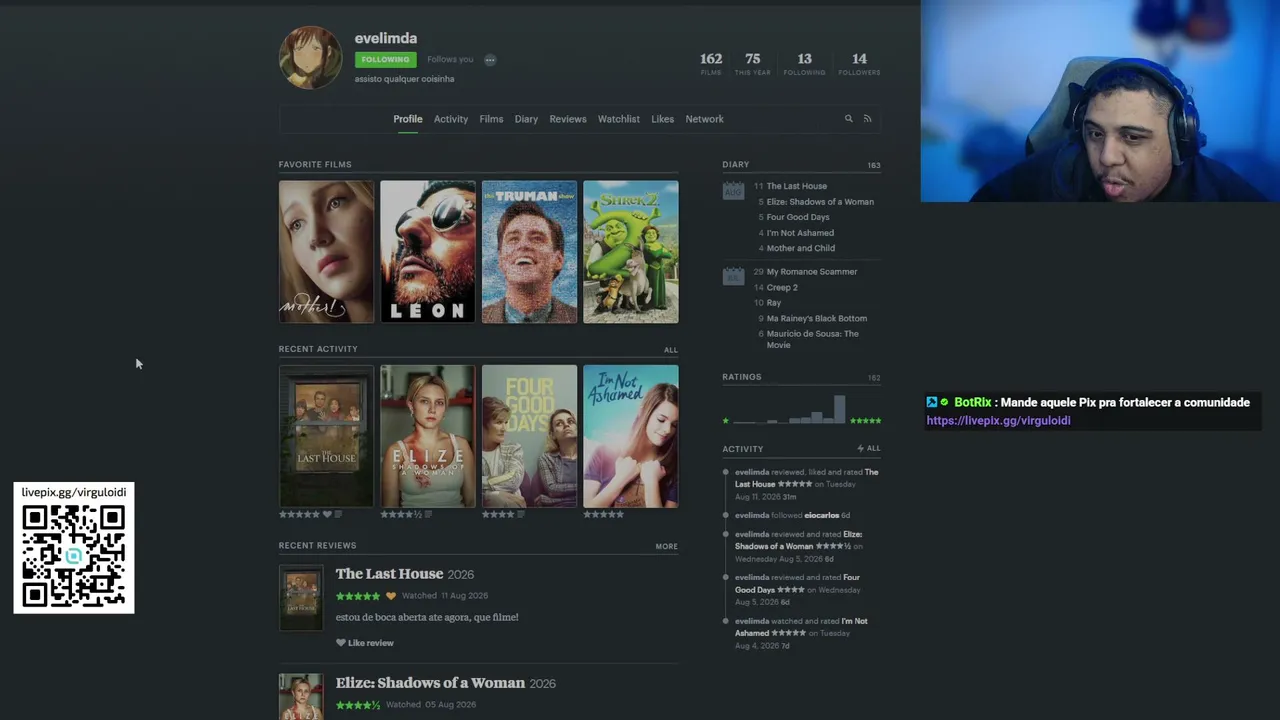1280x720 pixels.
Task: Click the Aug calendar icon in Diary
Action: click(733, 190)
